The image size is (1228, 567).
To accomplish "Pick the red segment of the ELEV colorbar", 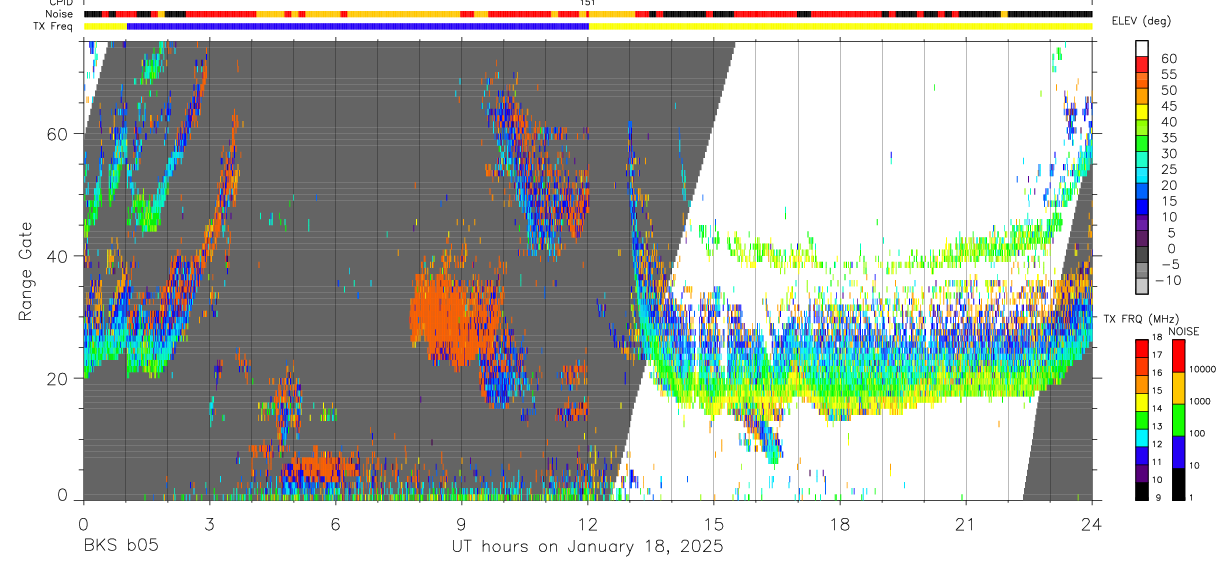I will coord(1142,63).
